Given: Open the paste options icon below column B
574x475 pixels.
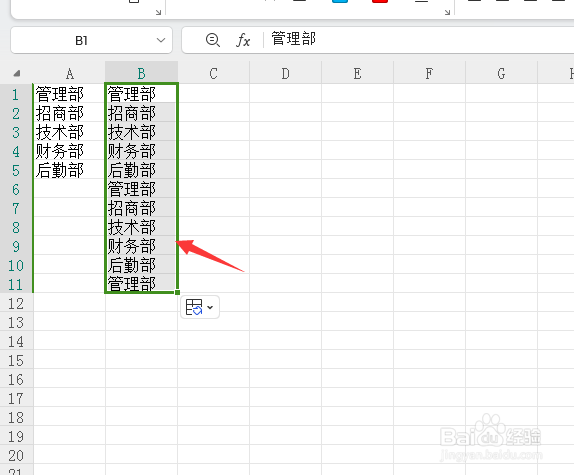Looking at the screenshot, I should (194, 307).
